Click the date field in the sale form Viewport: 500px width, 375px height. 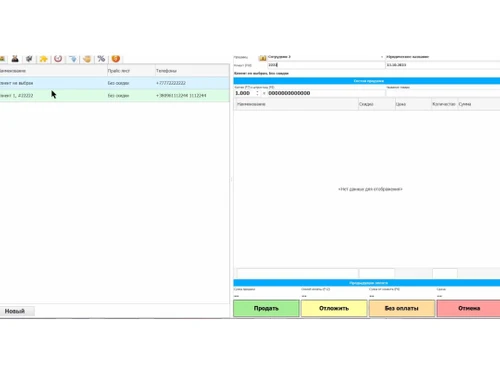[443, 65]
